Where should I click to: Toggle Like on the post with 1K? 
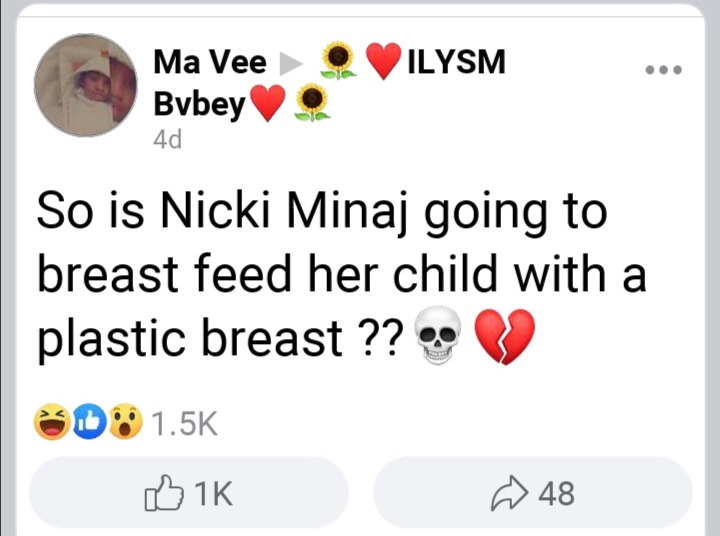pyautogui.click(x=189, y=492)
